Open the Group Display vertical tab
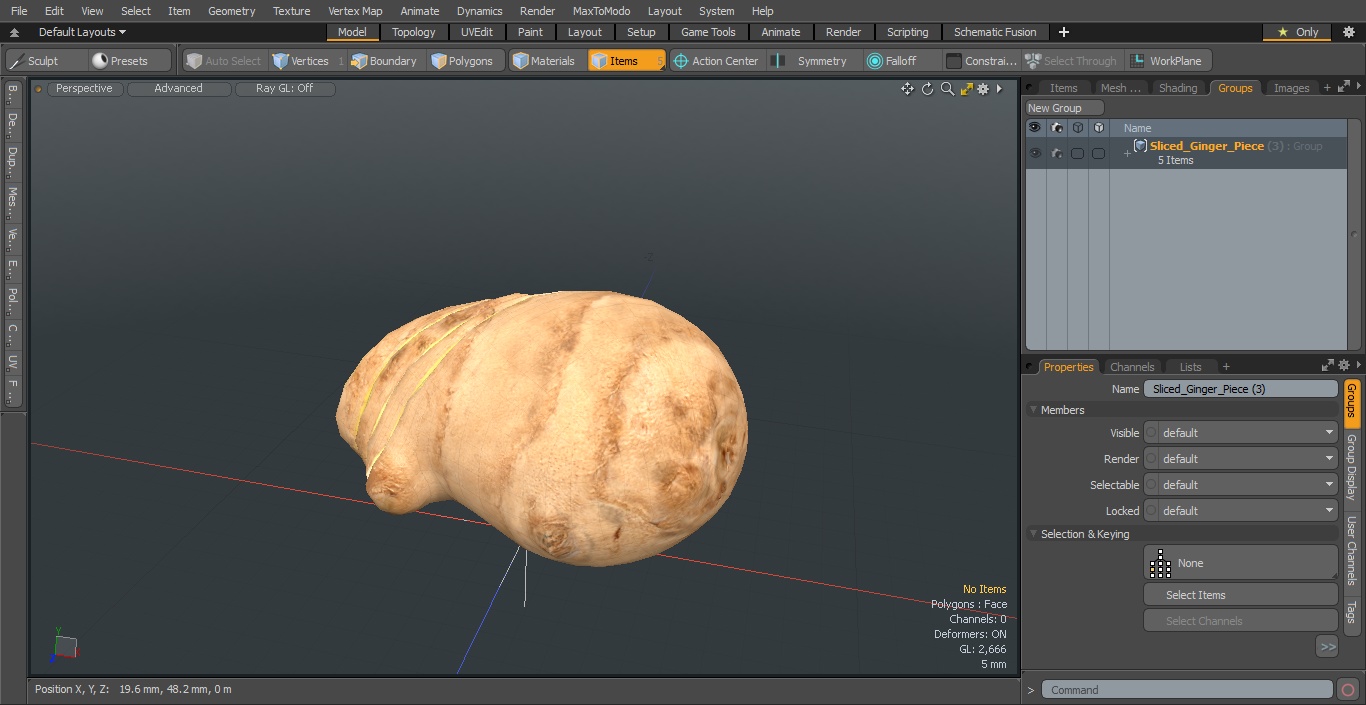 [1351, 467]
